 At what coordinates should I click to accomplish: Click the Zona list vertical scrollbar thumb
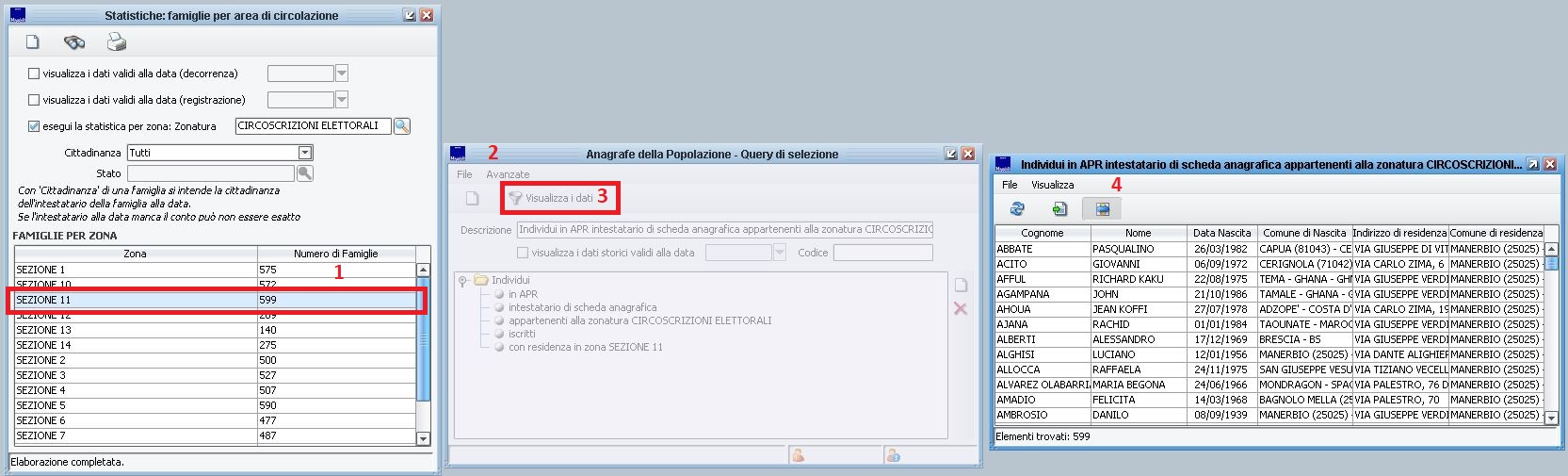coord(423,339)
